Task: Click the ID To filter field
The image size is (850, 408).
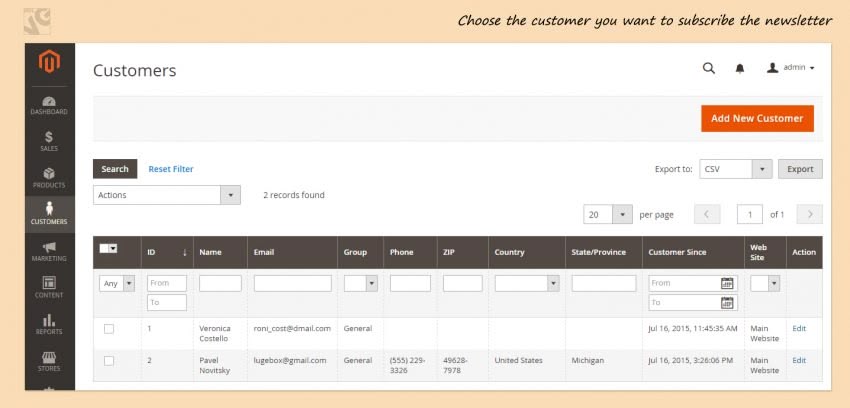Action: click(167, 302)
